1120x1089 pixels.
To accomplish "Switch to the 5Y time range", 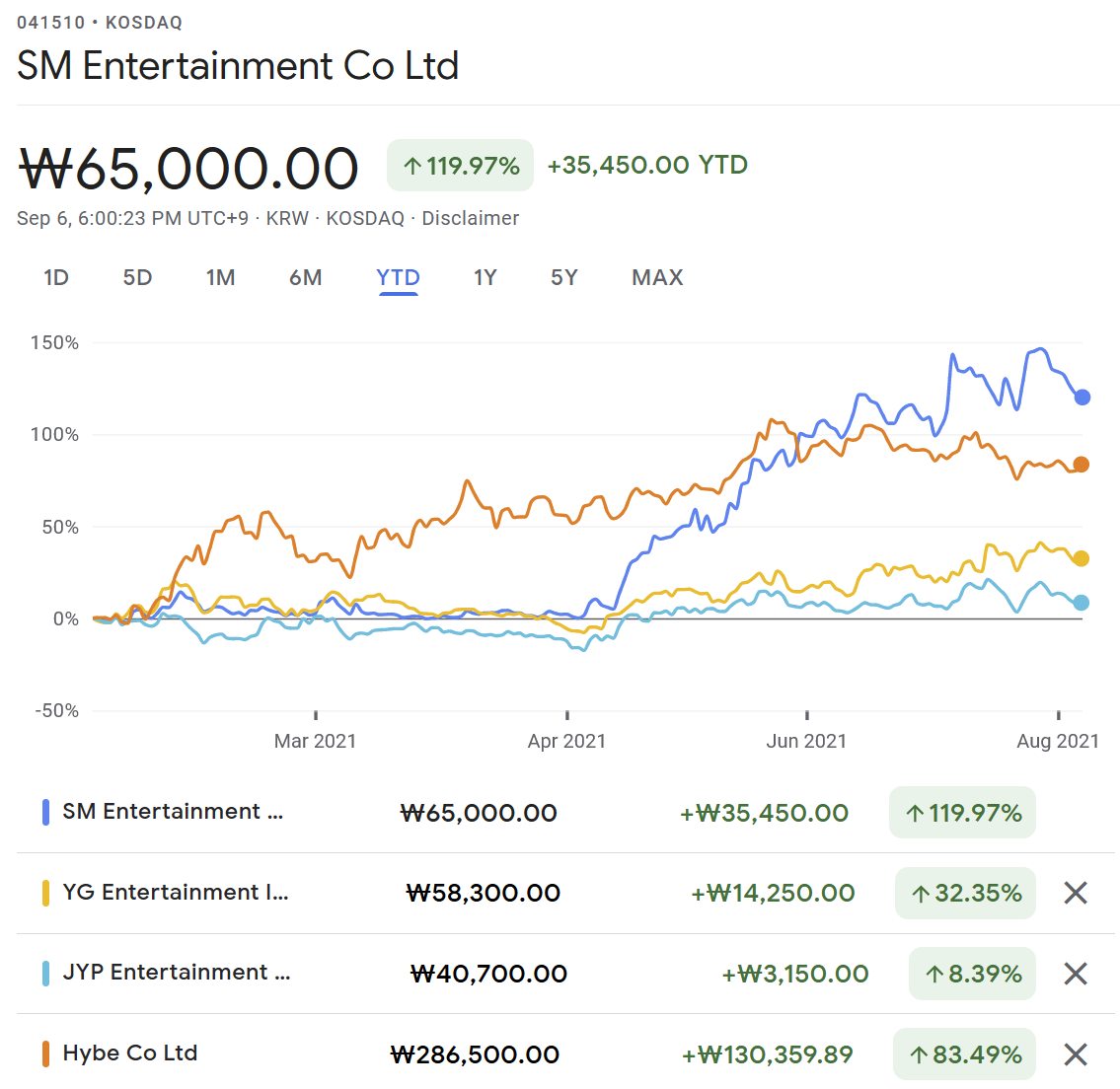I will (563, 278).
